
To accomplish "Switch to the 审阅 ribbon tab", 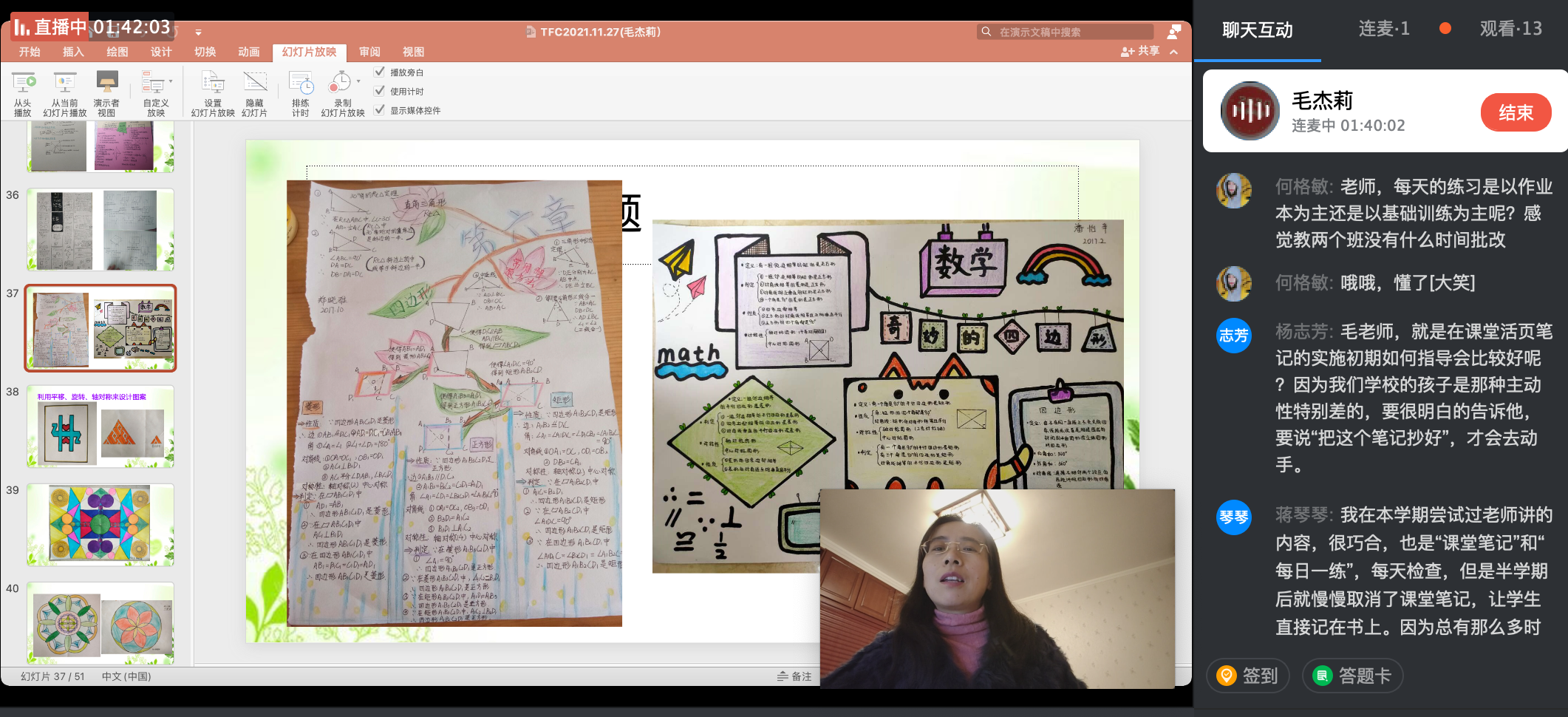I will 369,52.
